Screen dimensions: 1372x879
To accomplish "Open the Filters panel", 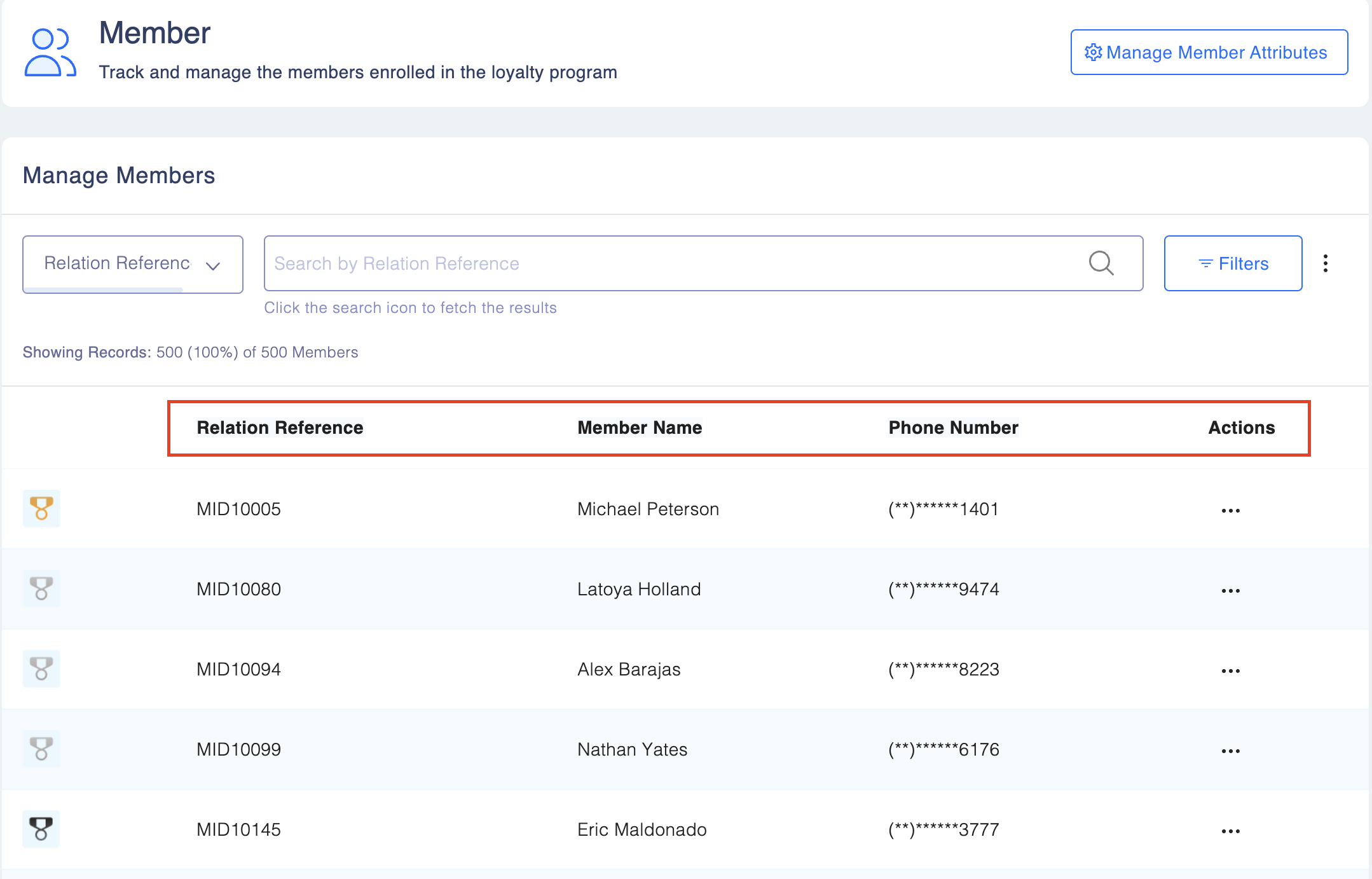I will [1233, 263].
